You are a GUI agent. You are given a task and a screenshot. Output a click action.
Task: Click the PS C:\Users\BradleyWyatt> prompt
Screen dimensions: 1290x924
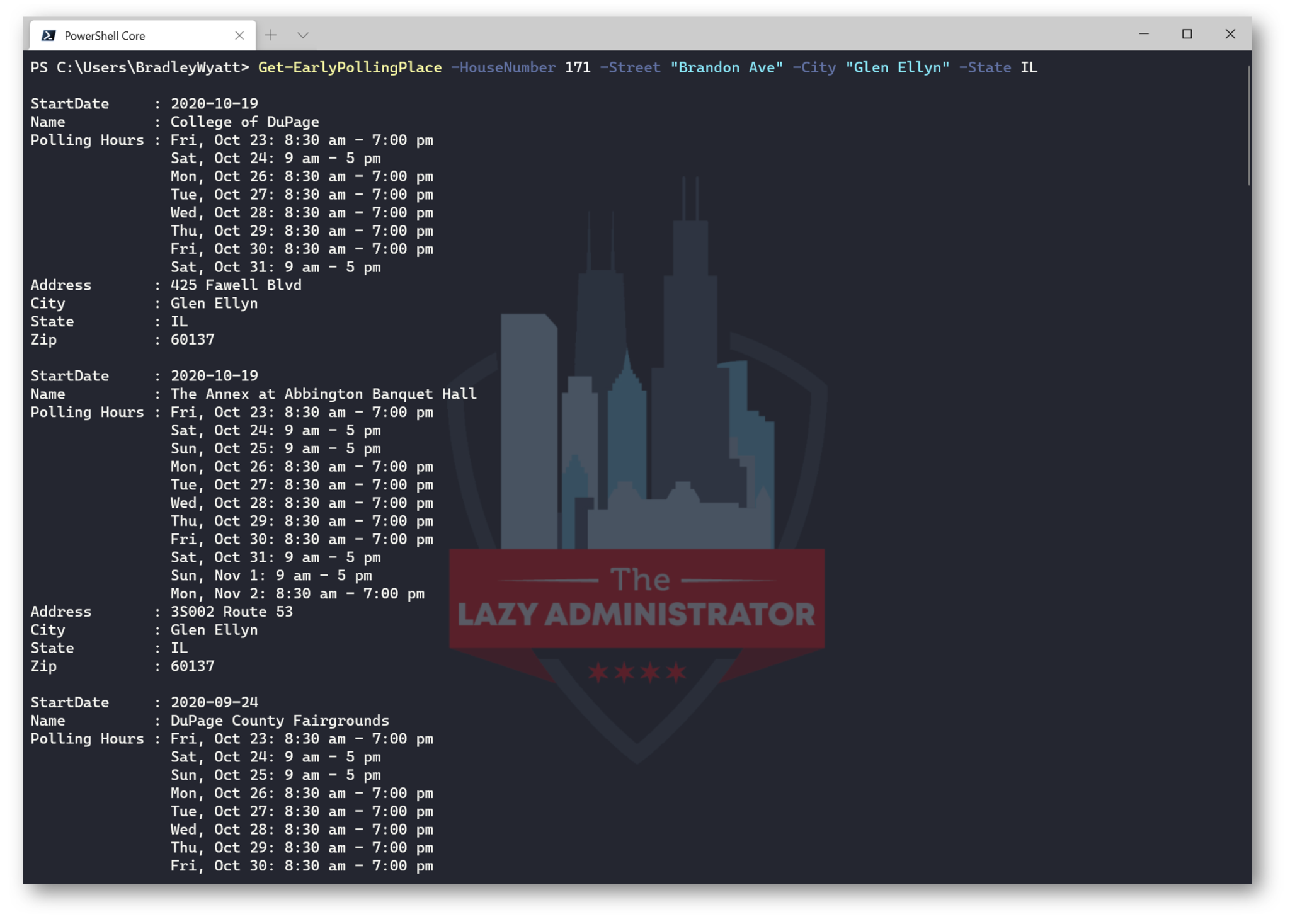[140, 67]
